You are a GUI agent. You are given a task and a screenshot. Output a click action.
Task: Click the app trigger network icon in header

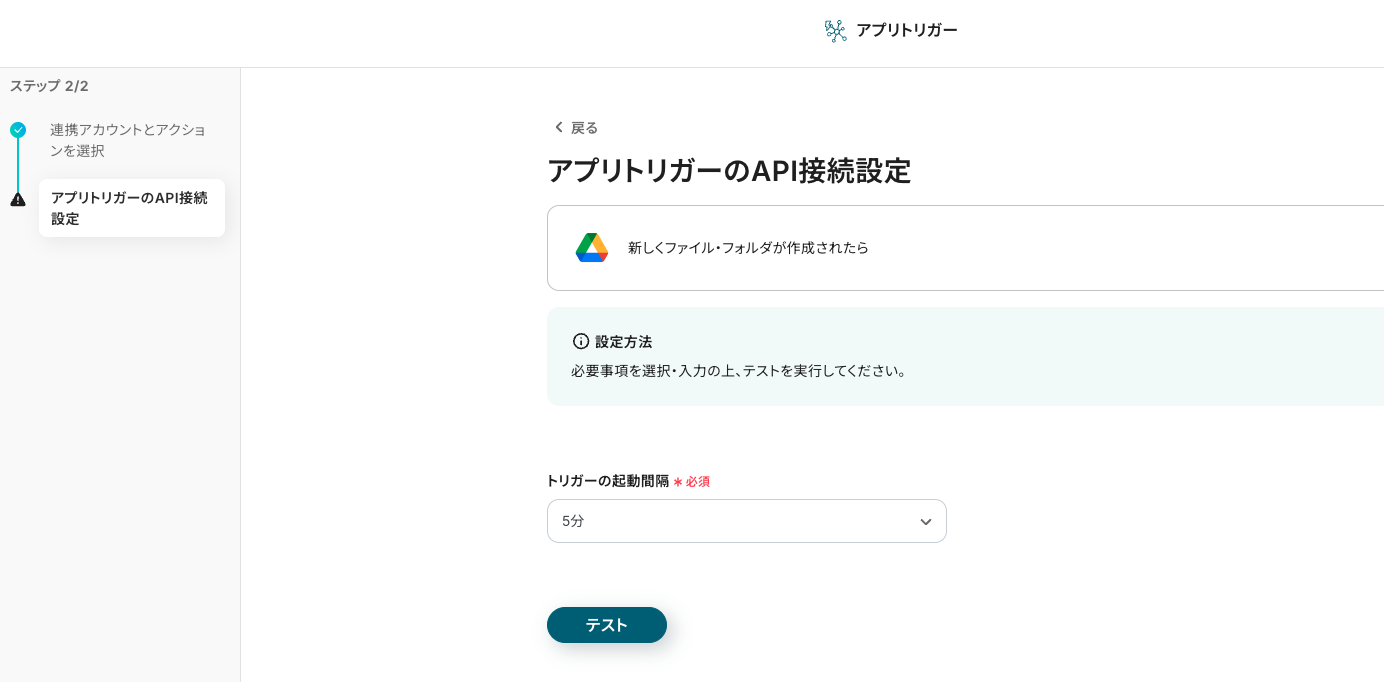(835, 31)
